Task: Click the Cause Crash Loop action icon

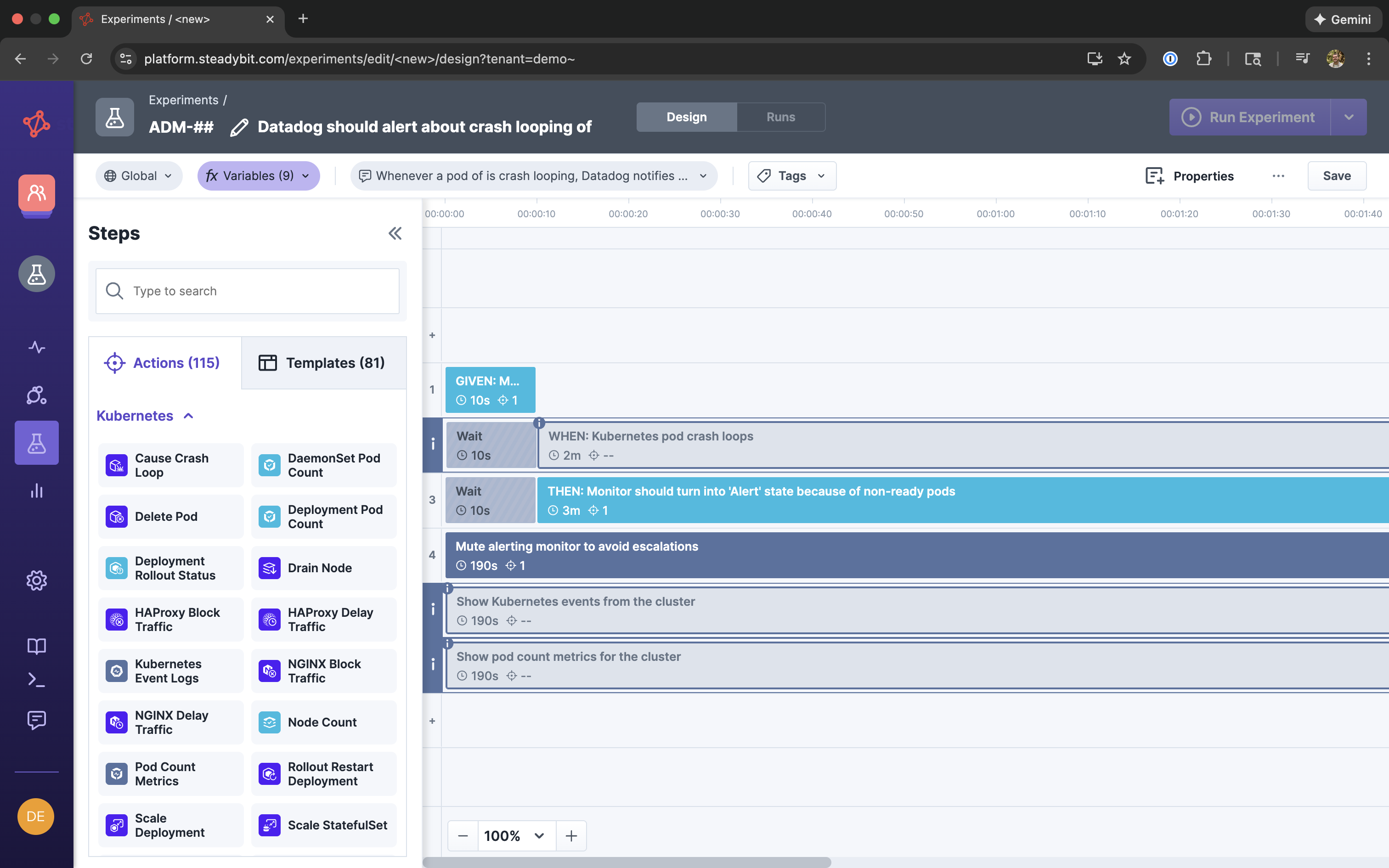Action: (x=117, y=465)
